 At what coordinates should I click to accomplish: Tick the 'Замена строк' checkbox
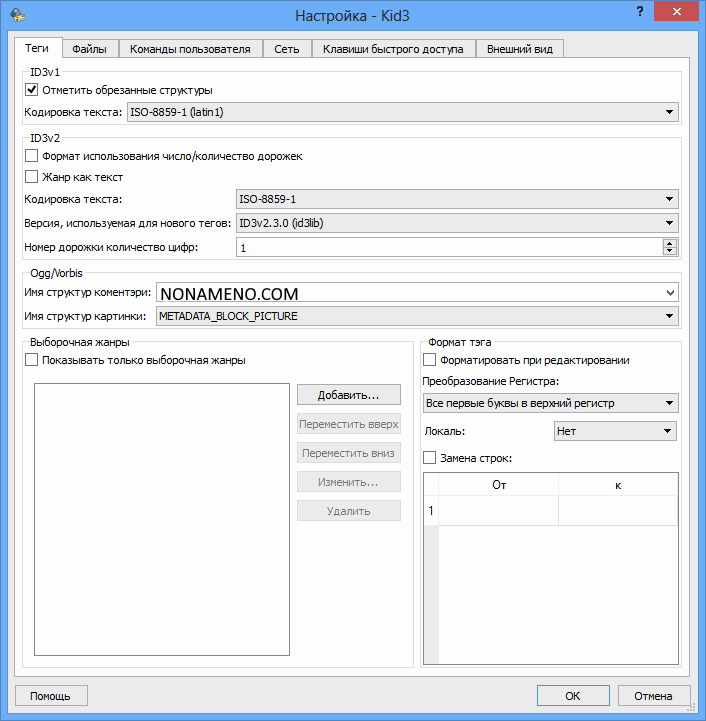pyautogui.click(x=430, y=458)
